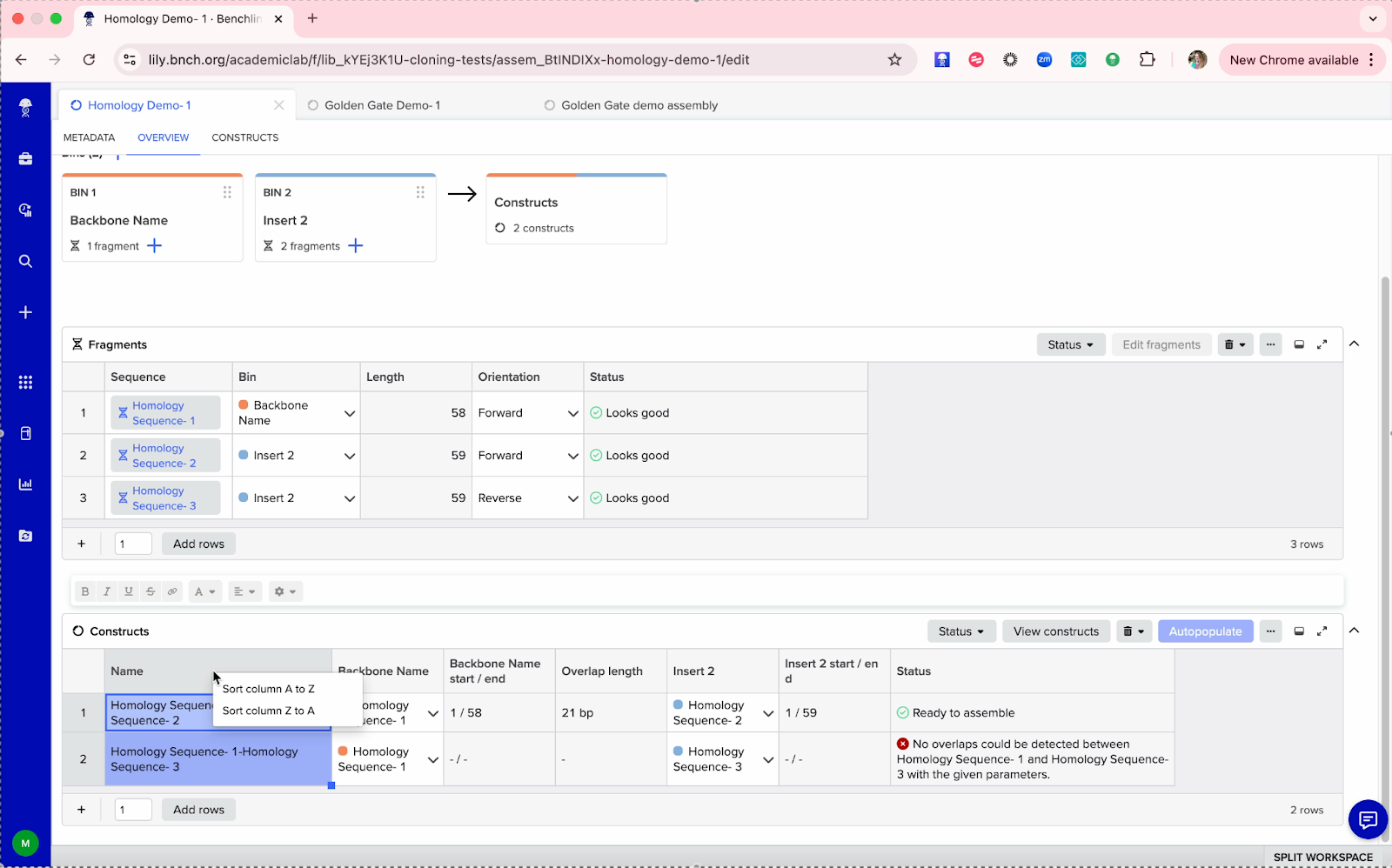Select the Constructs summary card
Screen dimensions: 1392x868
(x=577, y=210)
